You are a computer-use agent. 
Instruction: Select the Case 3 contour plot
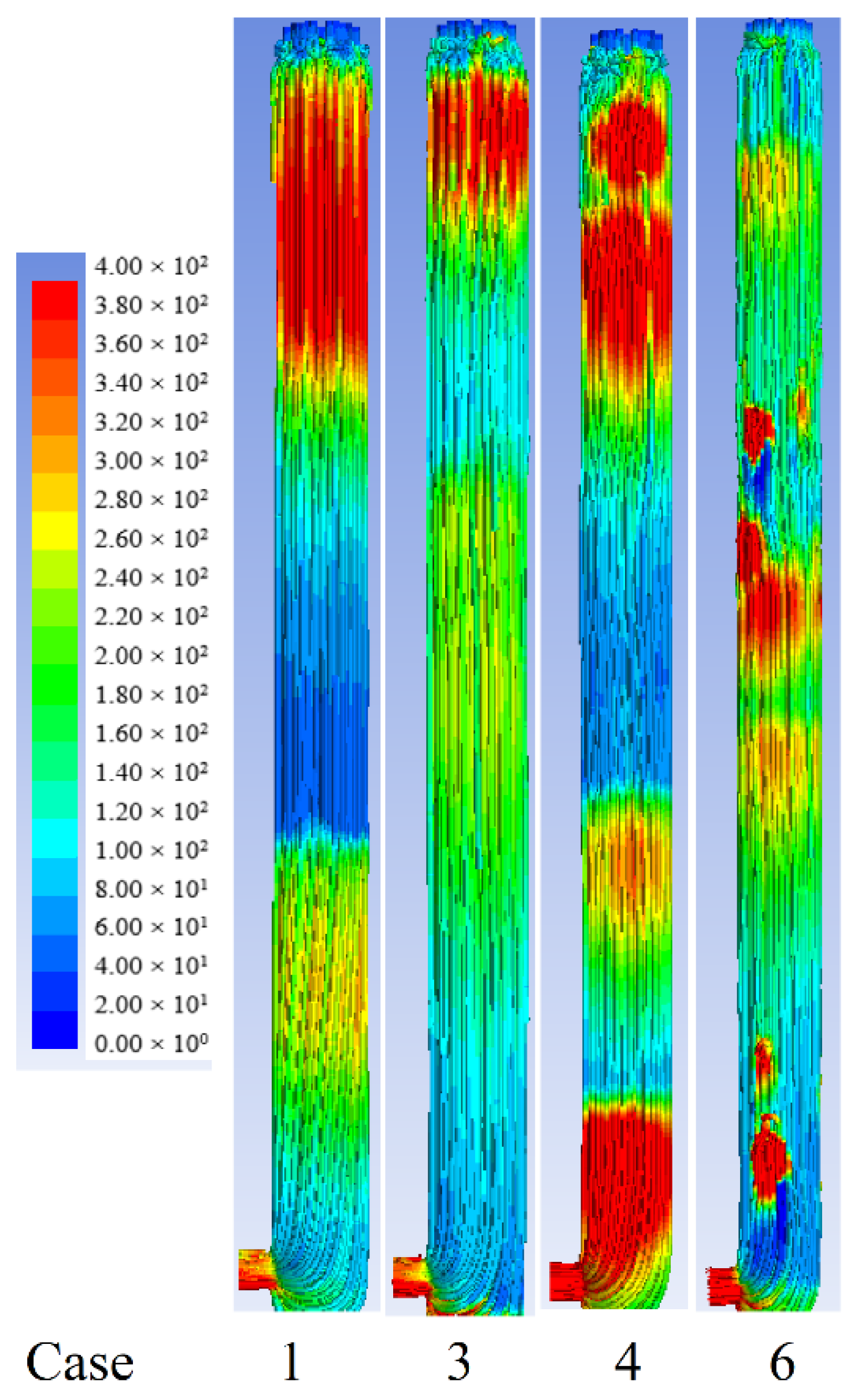click(460, 667)
